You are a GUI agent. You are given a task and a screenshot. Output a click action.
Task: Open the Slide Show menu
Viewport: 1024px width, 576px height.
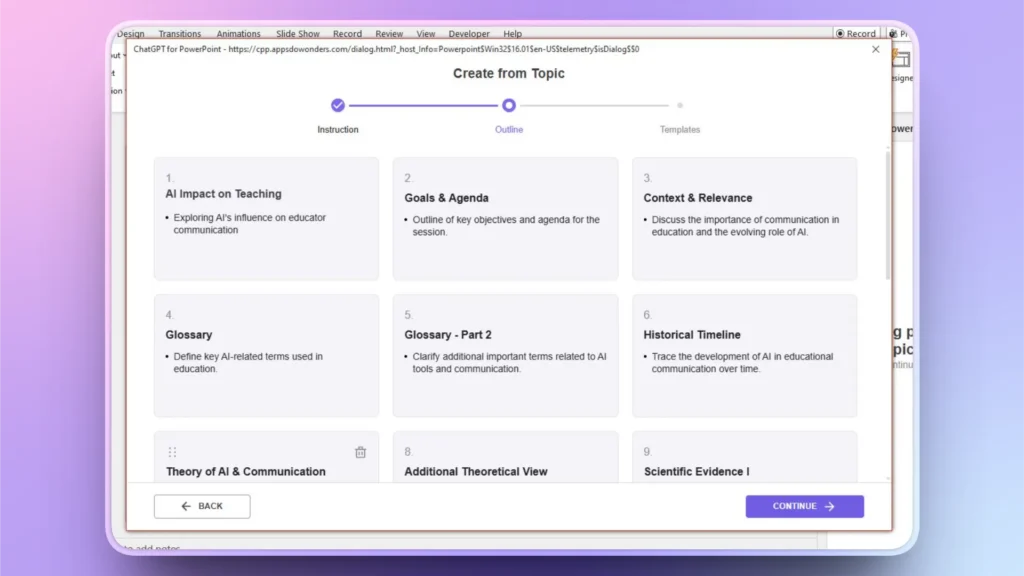[298, 33]
